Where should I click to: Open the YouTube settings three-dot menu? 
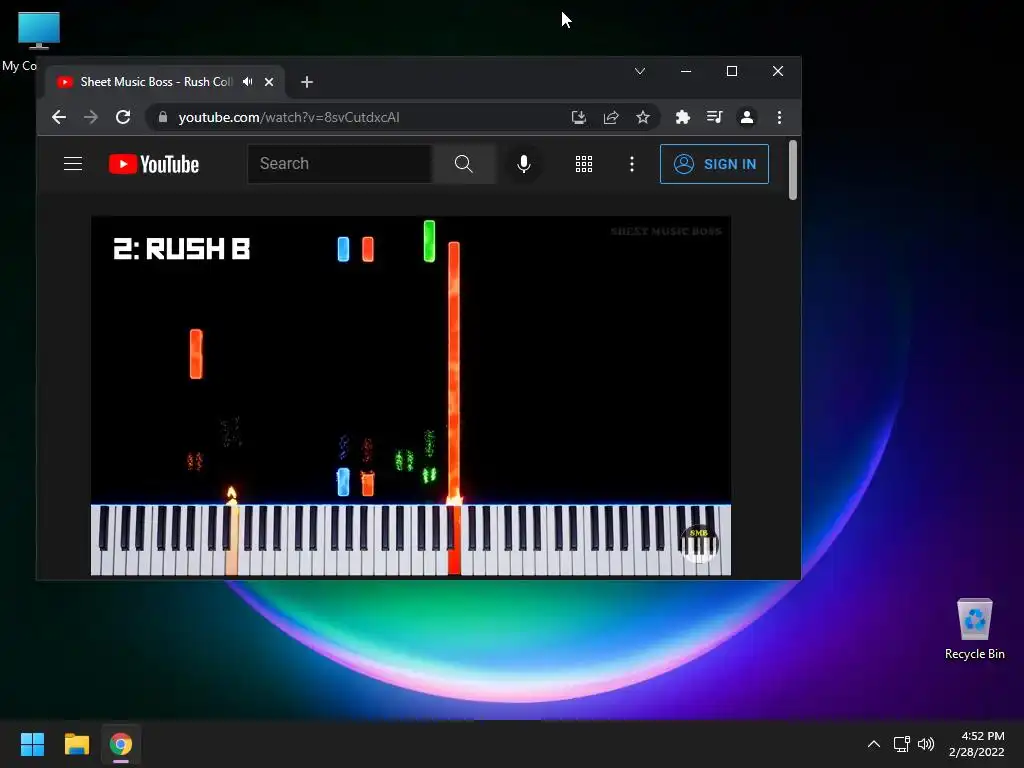point(632,164)
